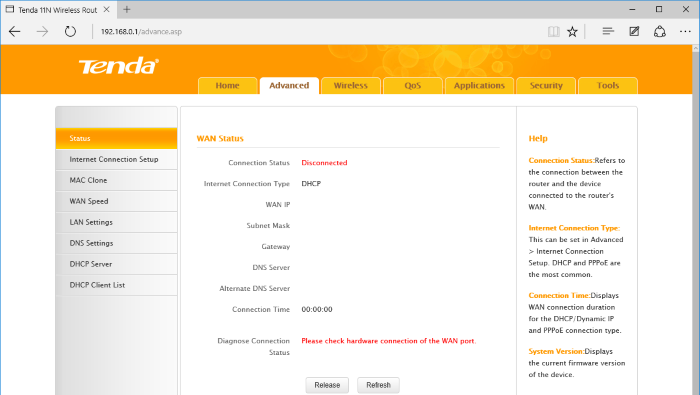700x395 pixels.
Task: Click the scrollbar up arrow
Action: [x=696, y=48]
